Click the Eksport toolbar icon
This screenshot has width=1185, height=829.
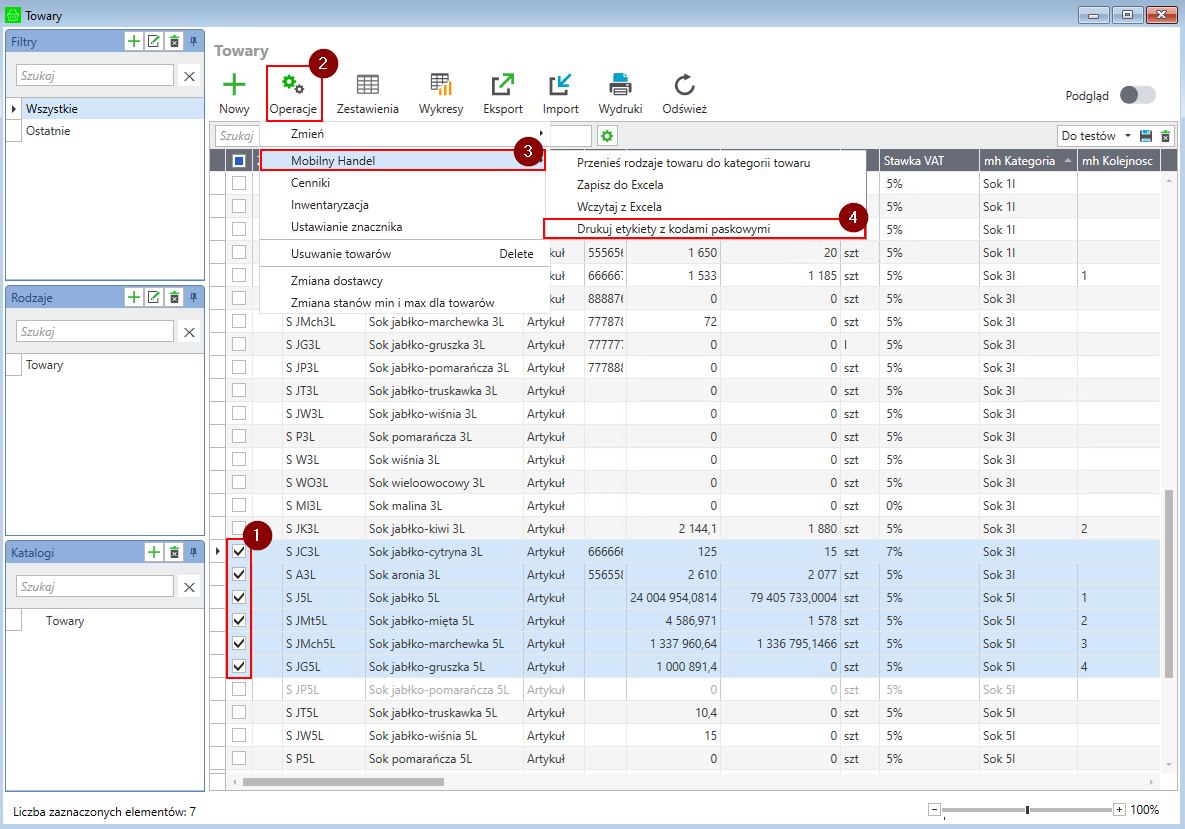coord(503,86)
